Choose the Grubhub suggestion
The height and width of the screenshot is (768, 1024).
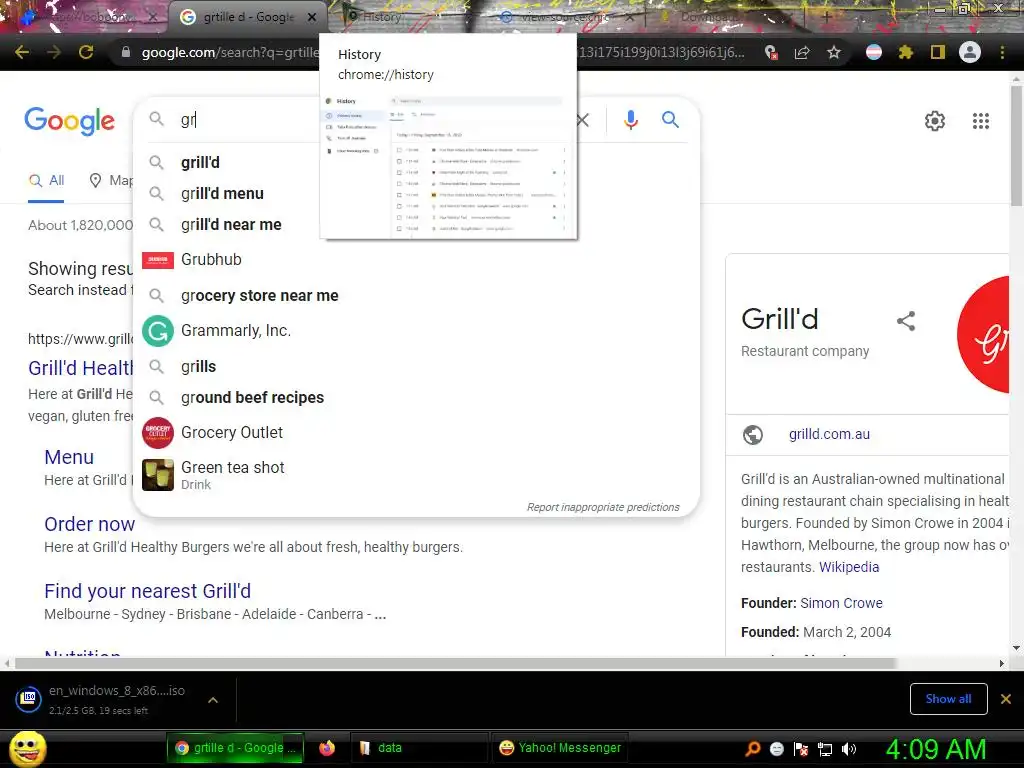[x=416, y=259]
